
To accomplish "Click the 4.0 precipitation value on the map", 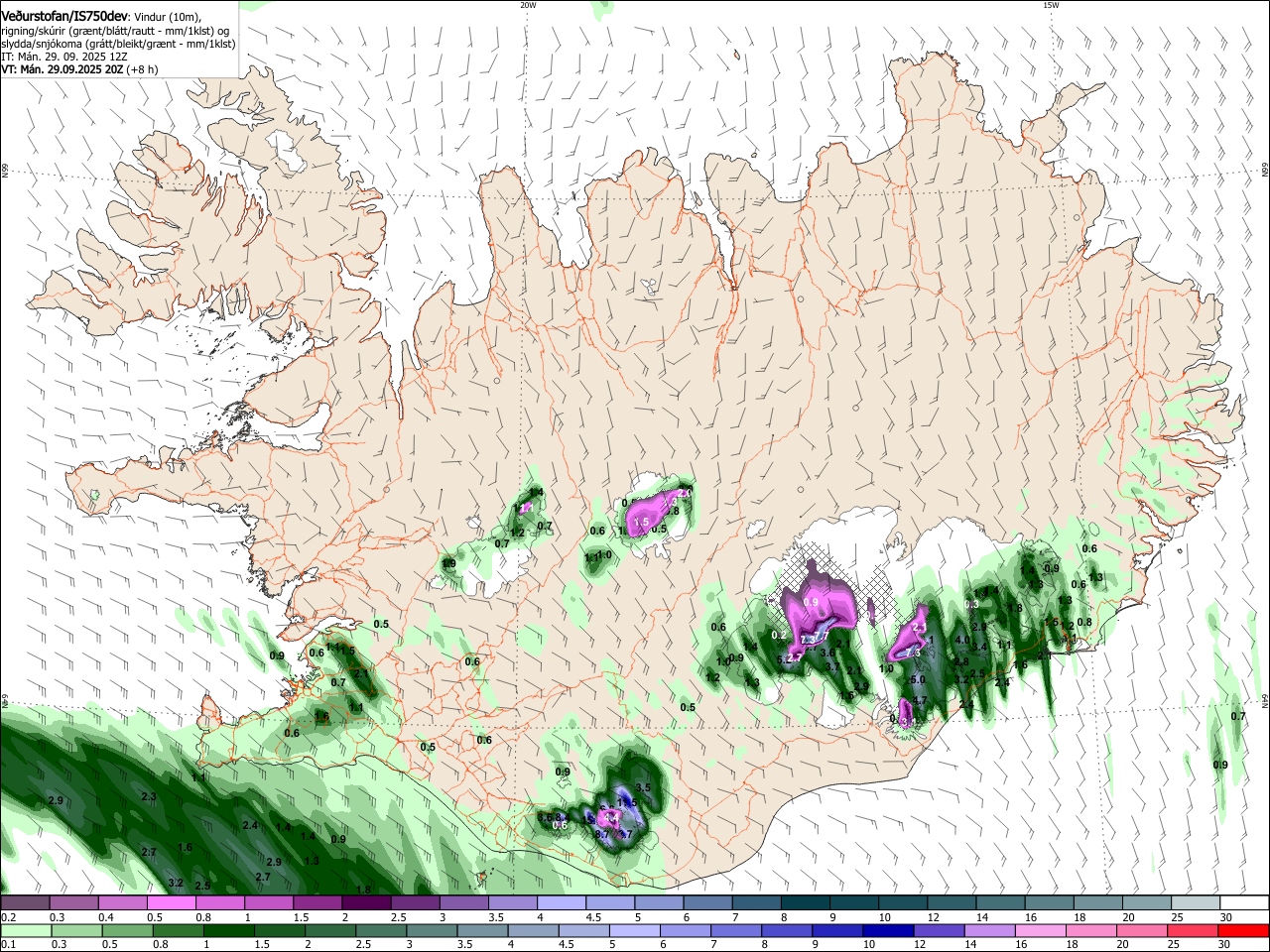I will pyautogui.click(x=961, y=641).
